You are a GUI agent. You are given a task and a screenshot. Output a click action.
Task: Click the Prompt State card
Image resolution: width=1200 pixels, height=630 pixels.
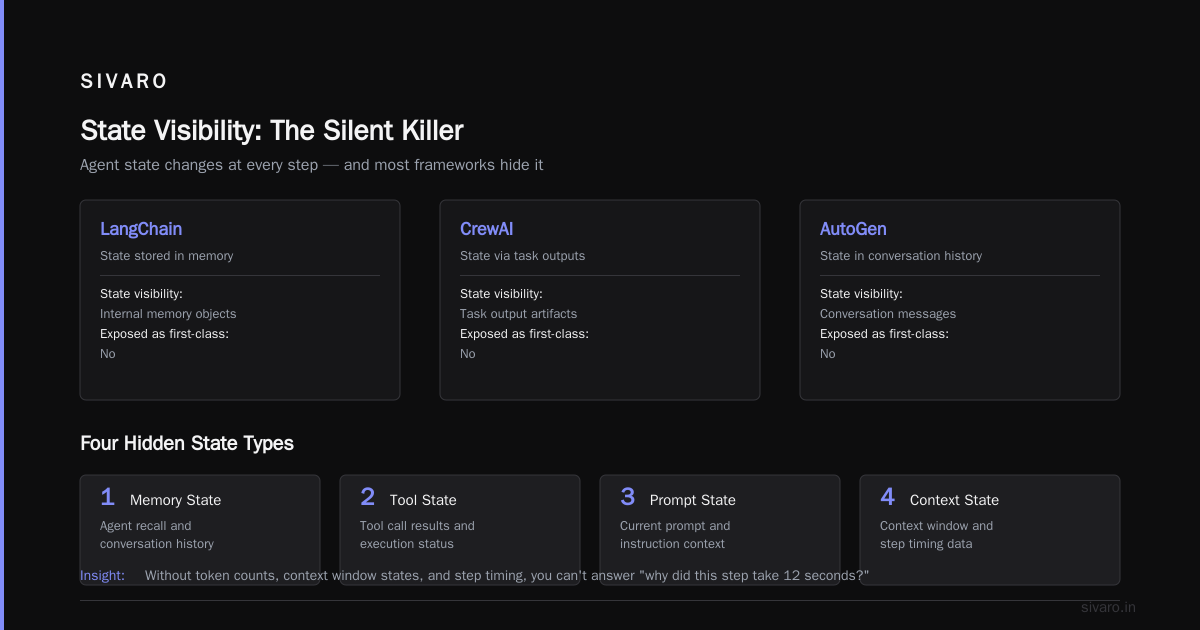click(x=720, y=530)
